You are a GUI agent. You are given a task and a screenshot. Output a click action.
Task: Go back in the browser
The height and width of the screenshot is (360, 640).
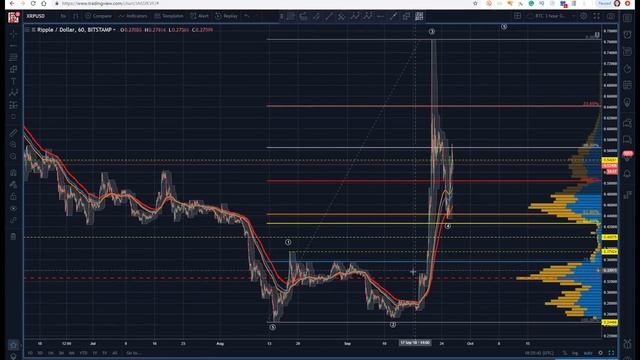point(11,3)
